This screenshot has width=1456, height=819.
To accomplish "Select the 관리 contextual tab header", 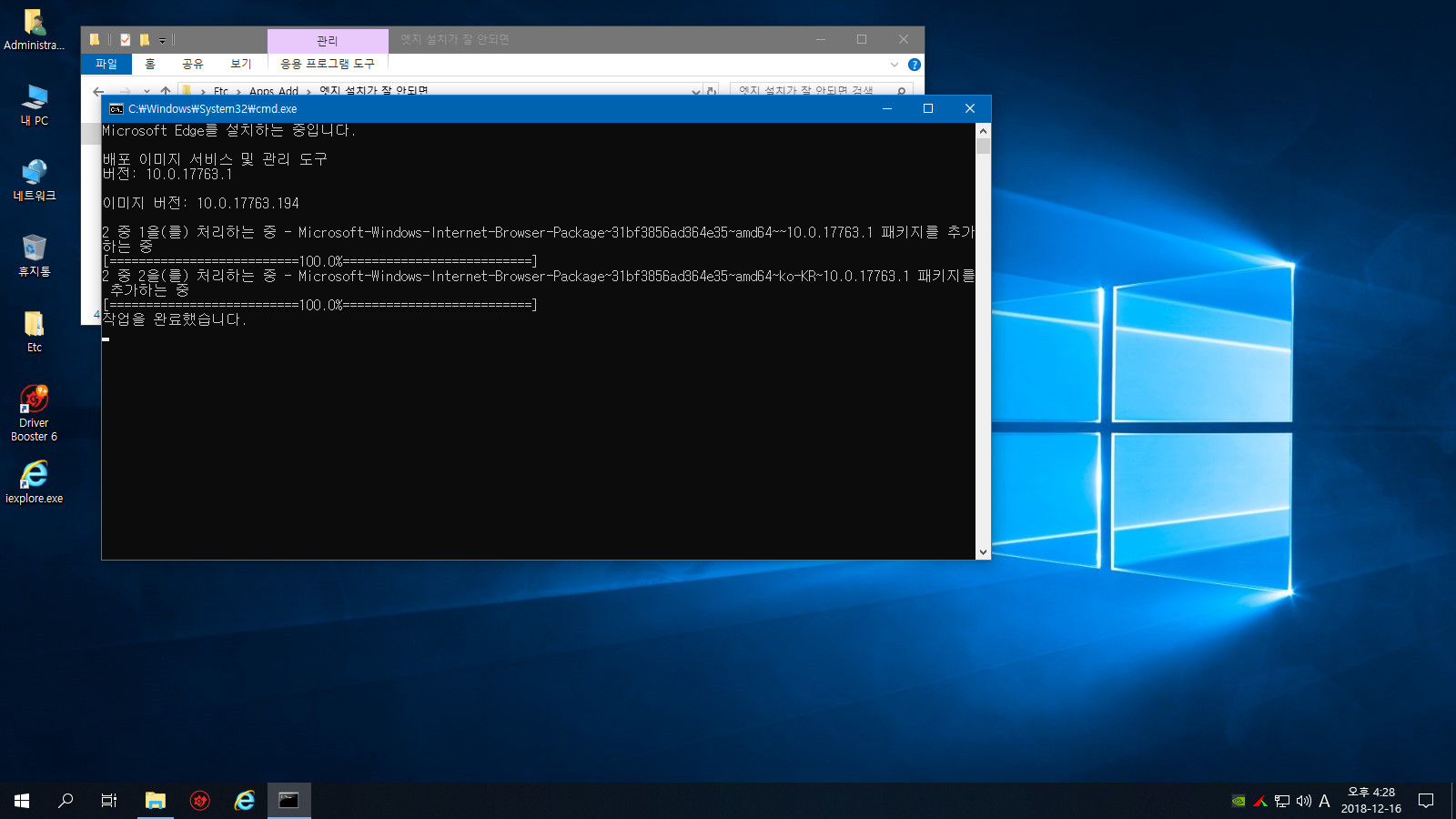I will tap(328, 41).
